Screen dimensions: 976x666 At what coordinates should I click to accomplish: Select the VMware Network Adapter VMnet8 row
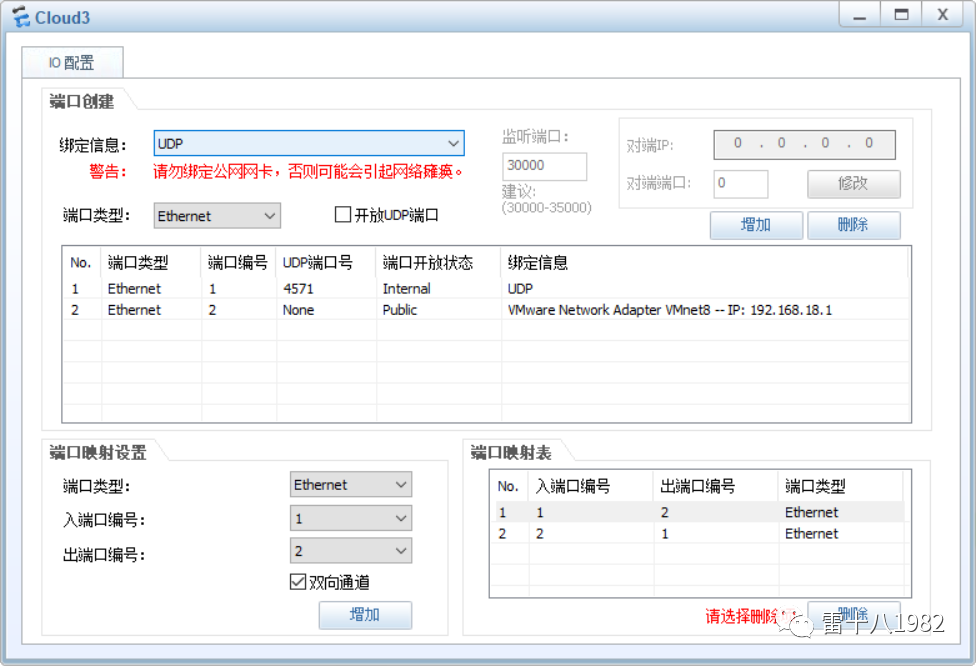(x=486, y=310)
